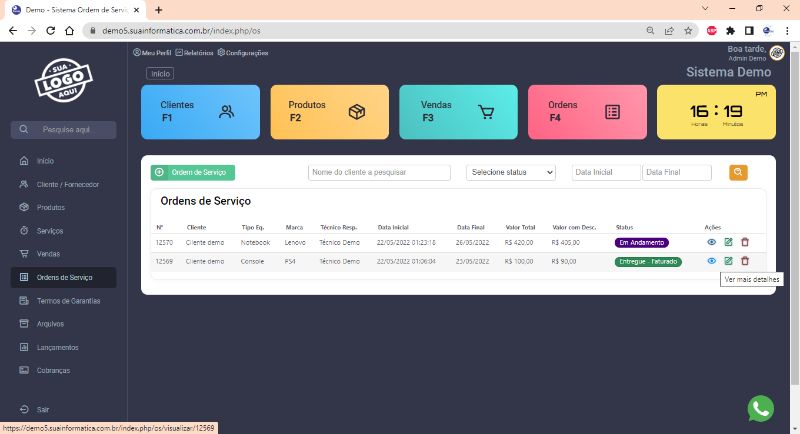Click the orange search button
Screen dimensions: 800x434
pos(738,172)
